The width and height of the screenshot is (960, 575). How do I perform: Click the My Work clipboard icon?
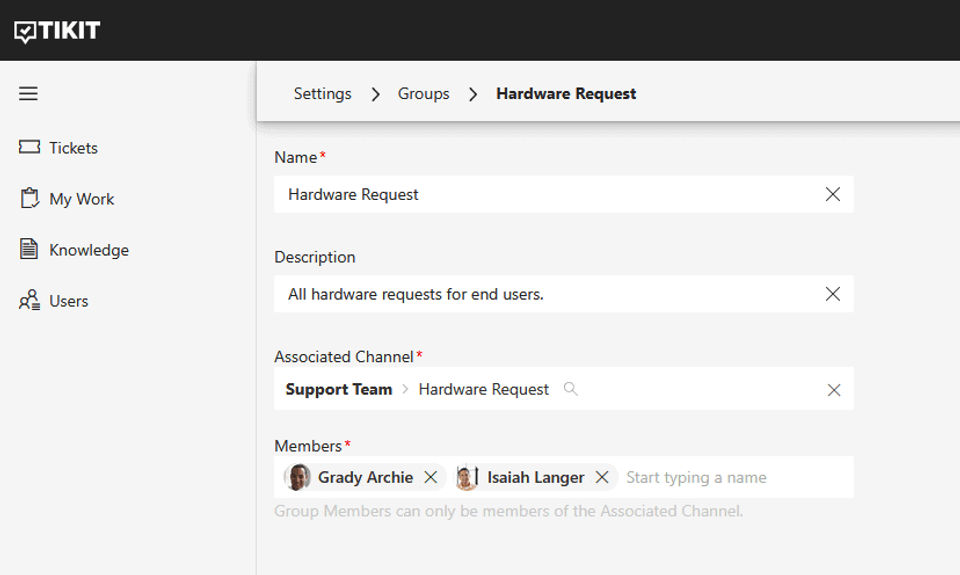(x=29, y=198)
